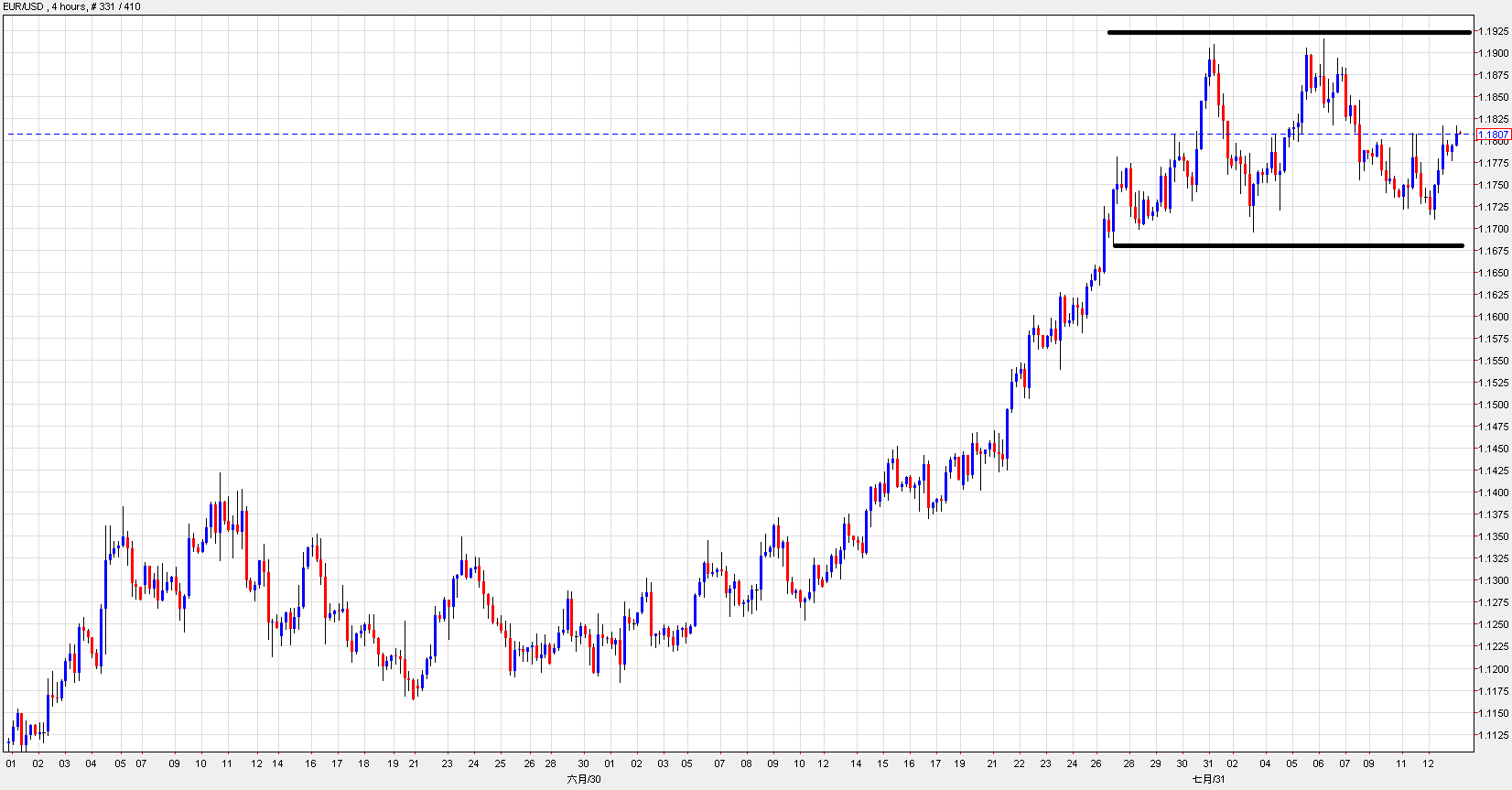Click the blue dashed current price line

(549, 135)
